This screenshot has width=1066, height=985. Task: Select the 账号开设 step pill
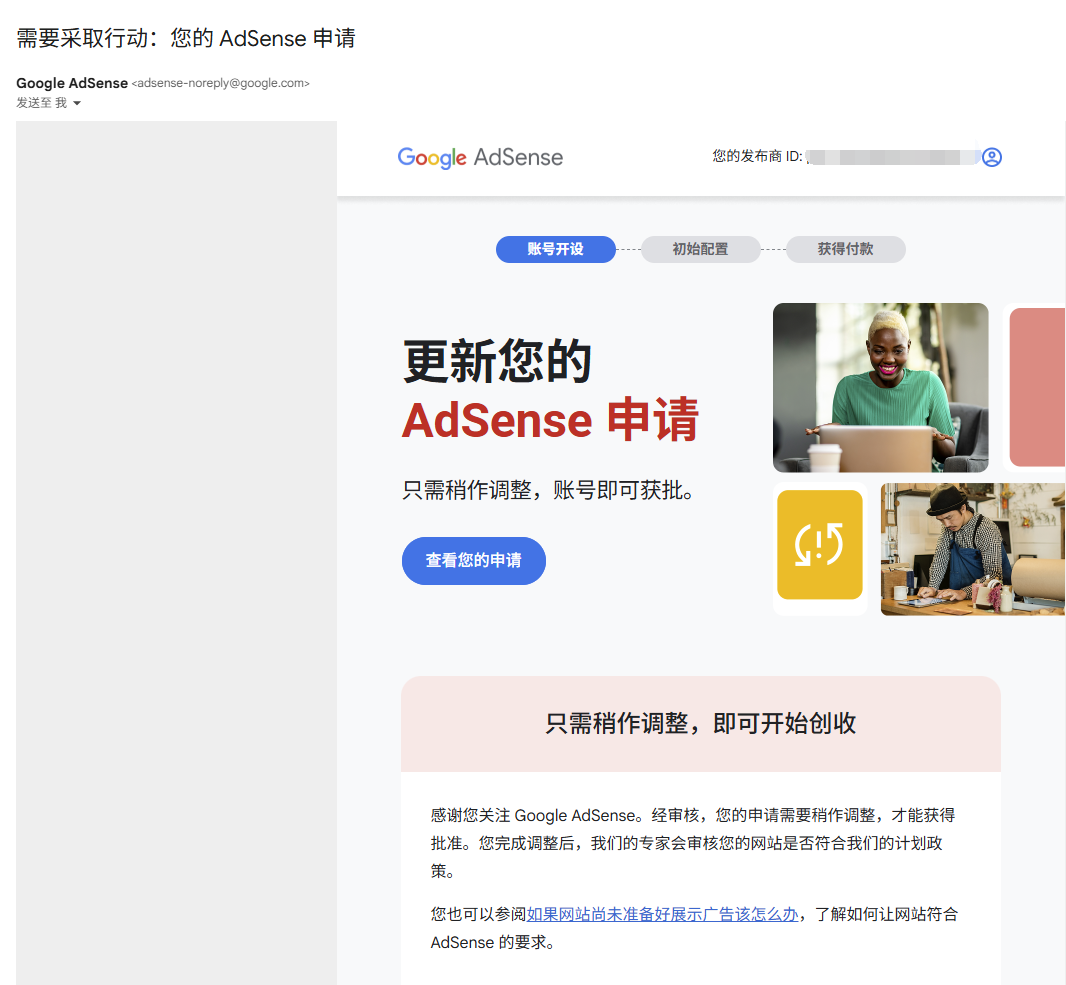[x=555, y=249]
